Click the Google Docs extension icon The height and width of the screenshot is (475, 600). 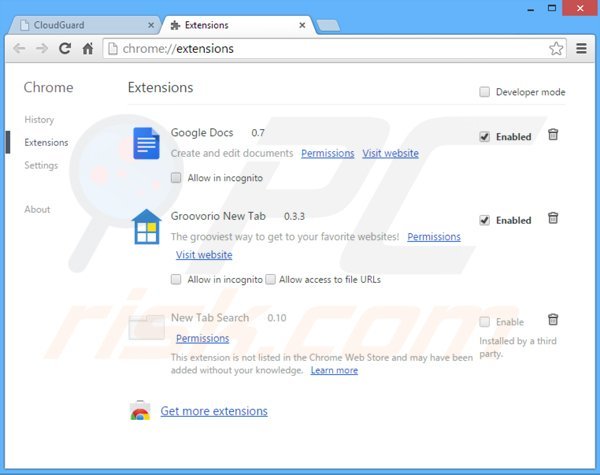point(146,143)
